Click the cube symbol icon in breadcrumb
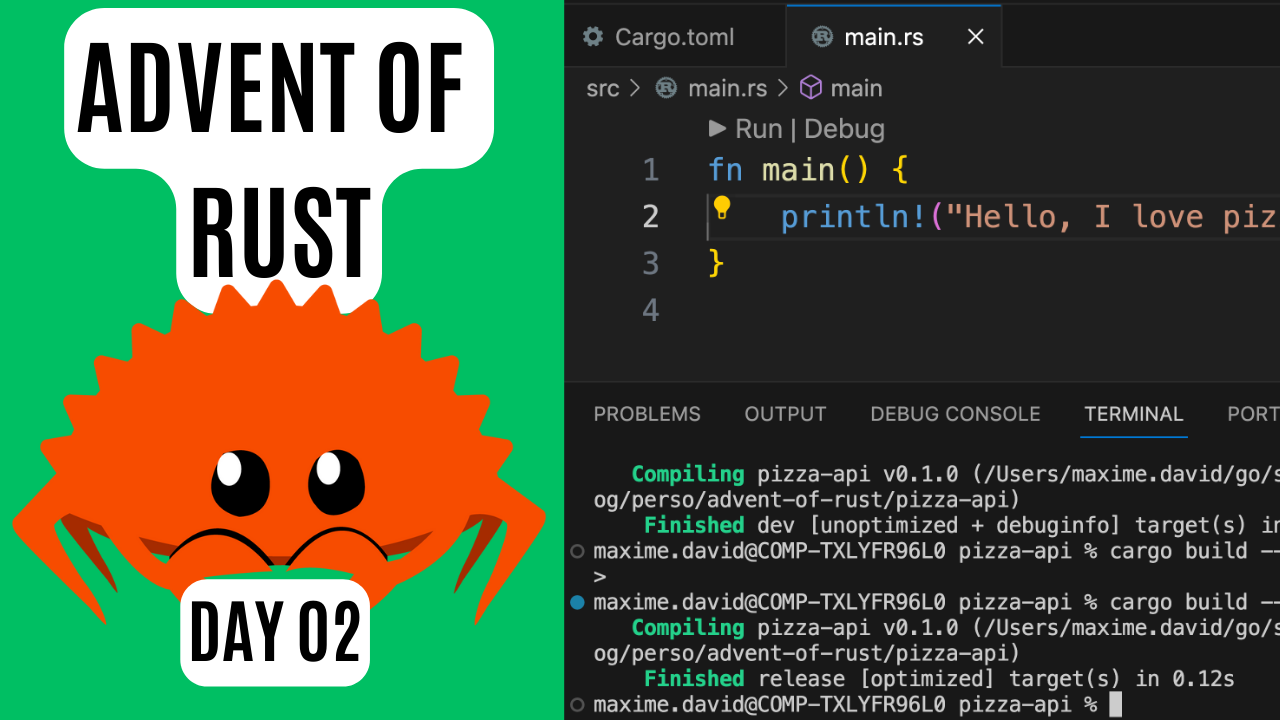The image size is (1280, 720). (811, 88)
